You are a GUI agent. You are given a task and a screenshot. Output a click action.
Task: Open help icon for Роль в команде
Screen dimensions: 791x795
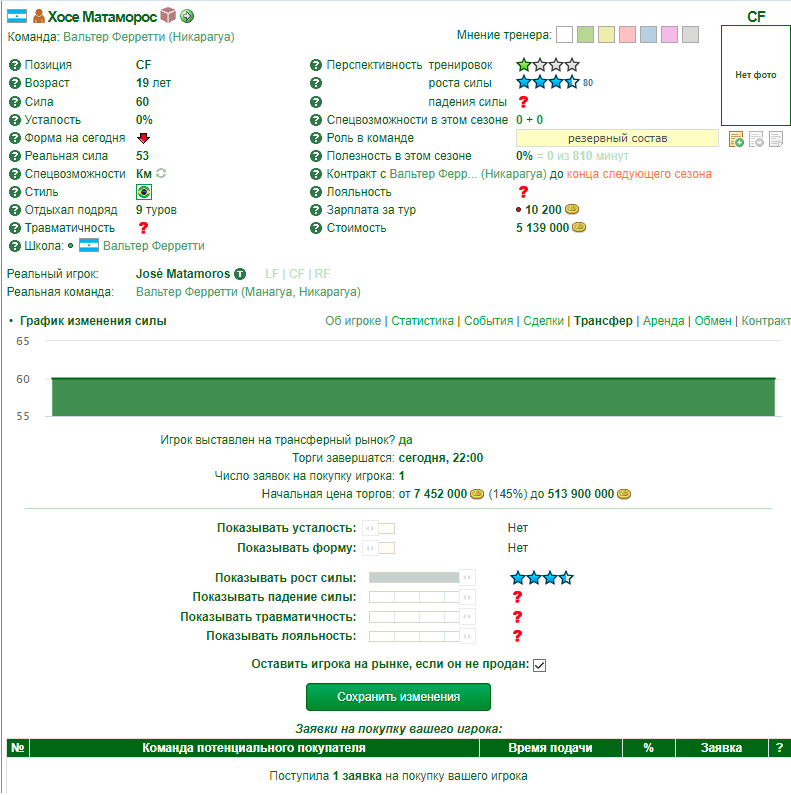(x=316, y=138)
